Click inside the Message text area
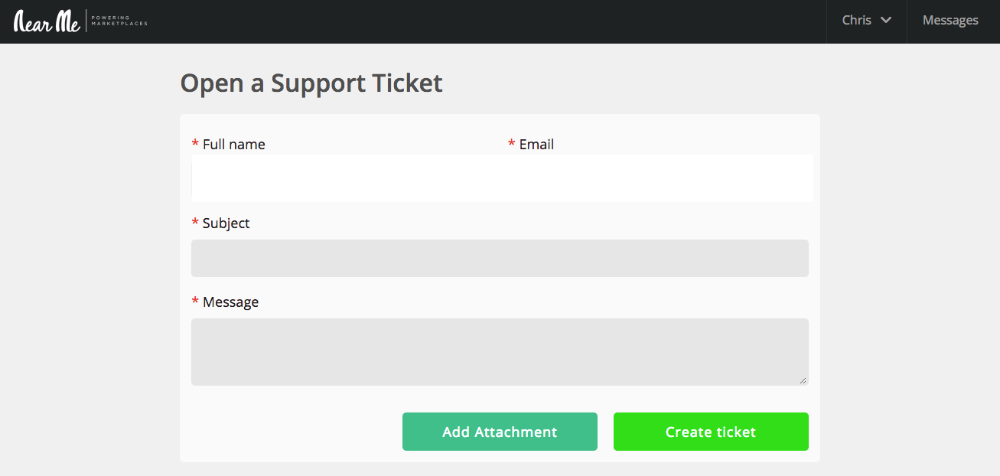 (x=500, y=352)
